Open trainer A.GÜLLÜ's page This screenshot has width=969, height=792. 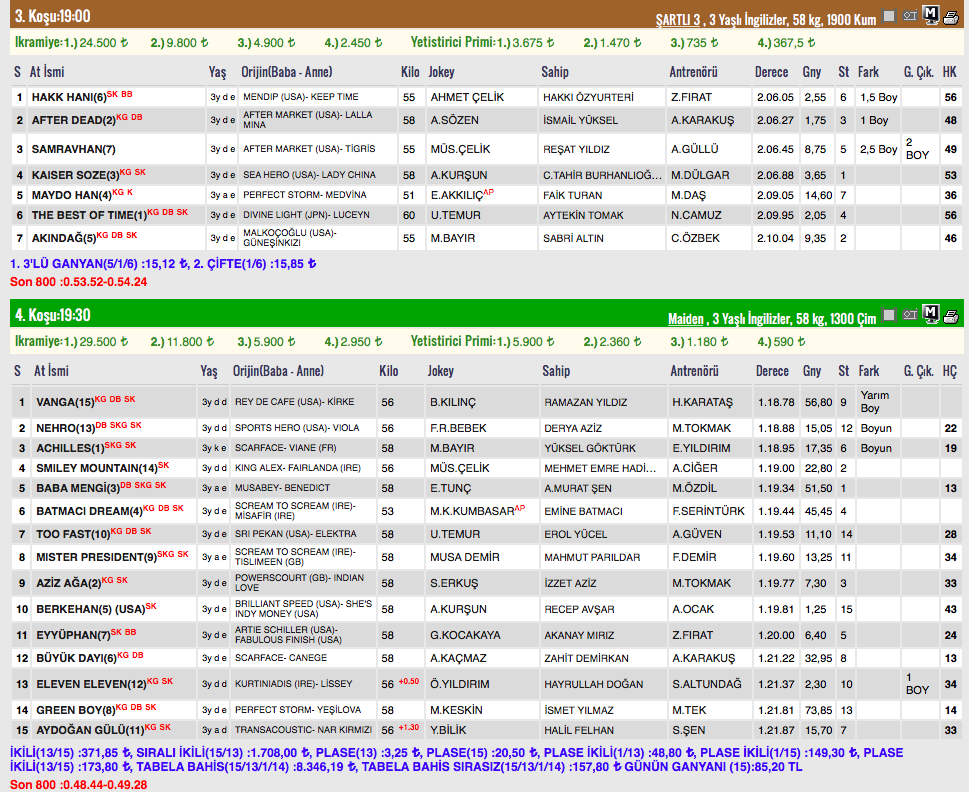pyautogui.click(x=696, y=149)
